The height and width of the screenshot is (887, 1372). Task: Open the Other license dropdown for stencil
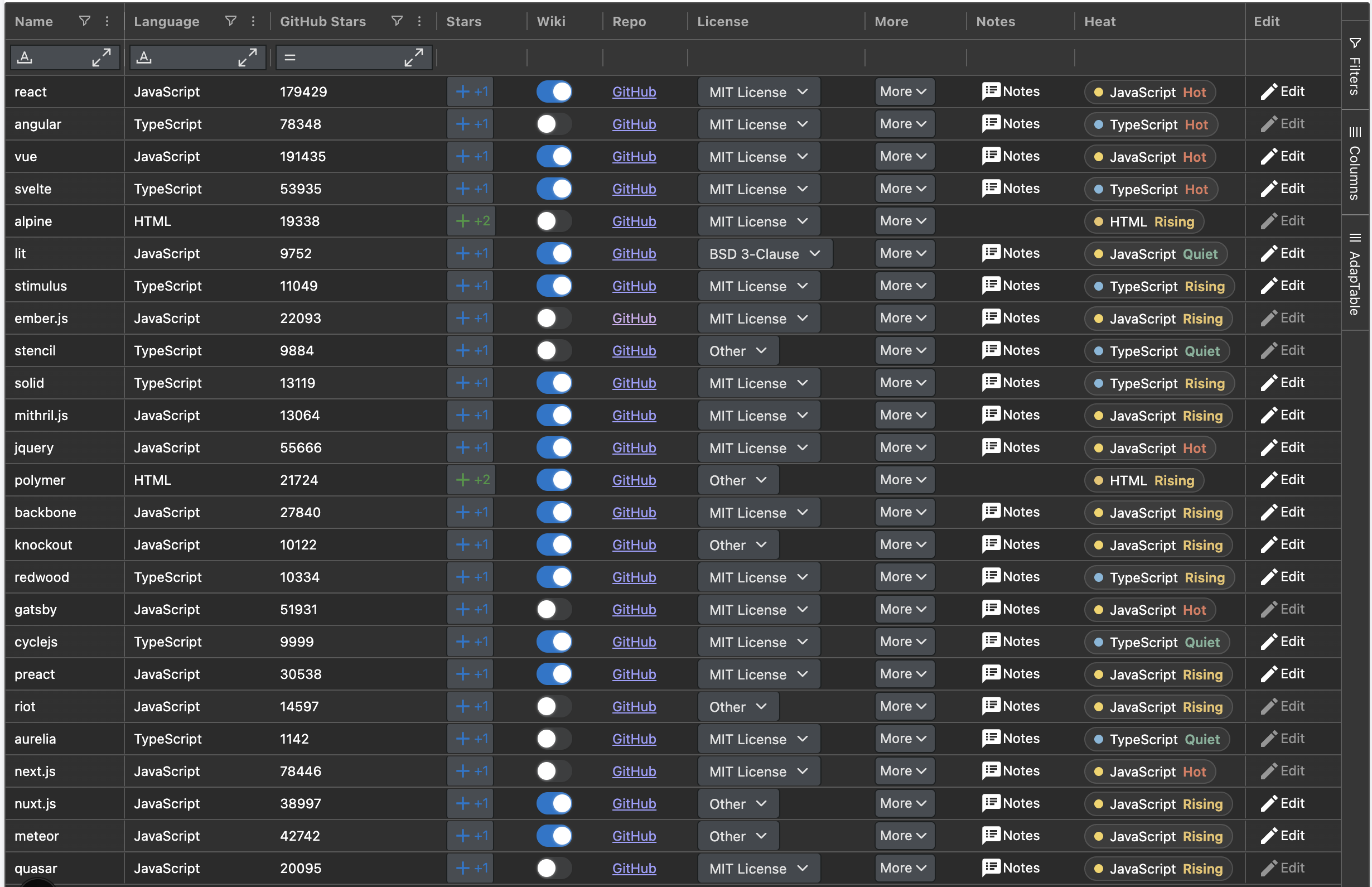pyautogui.click(x=738, y=351)
